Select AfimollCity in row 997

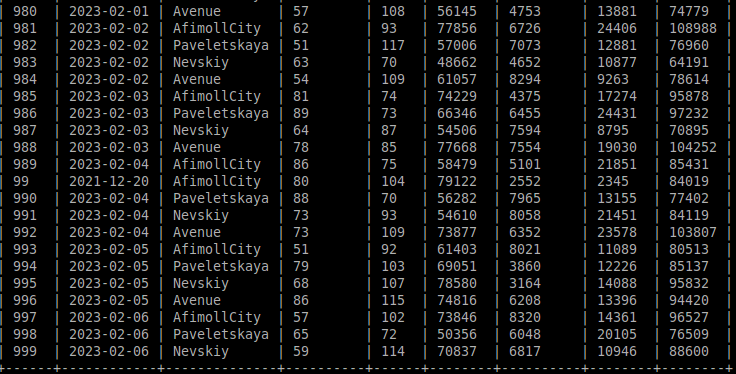point(217,317)
